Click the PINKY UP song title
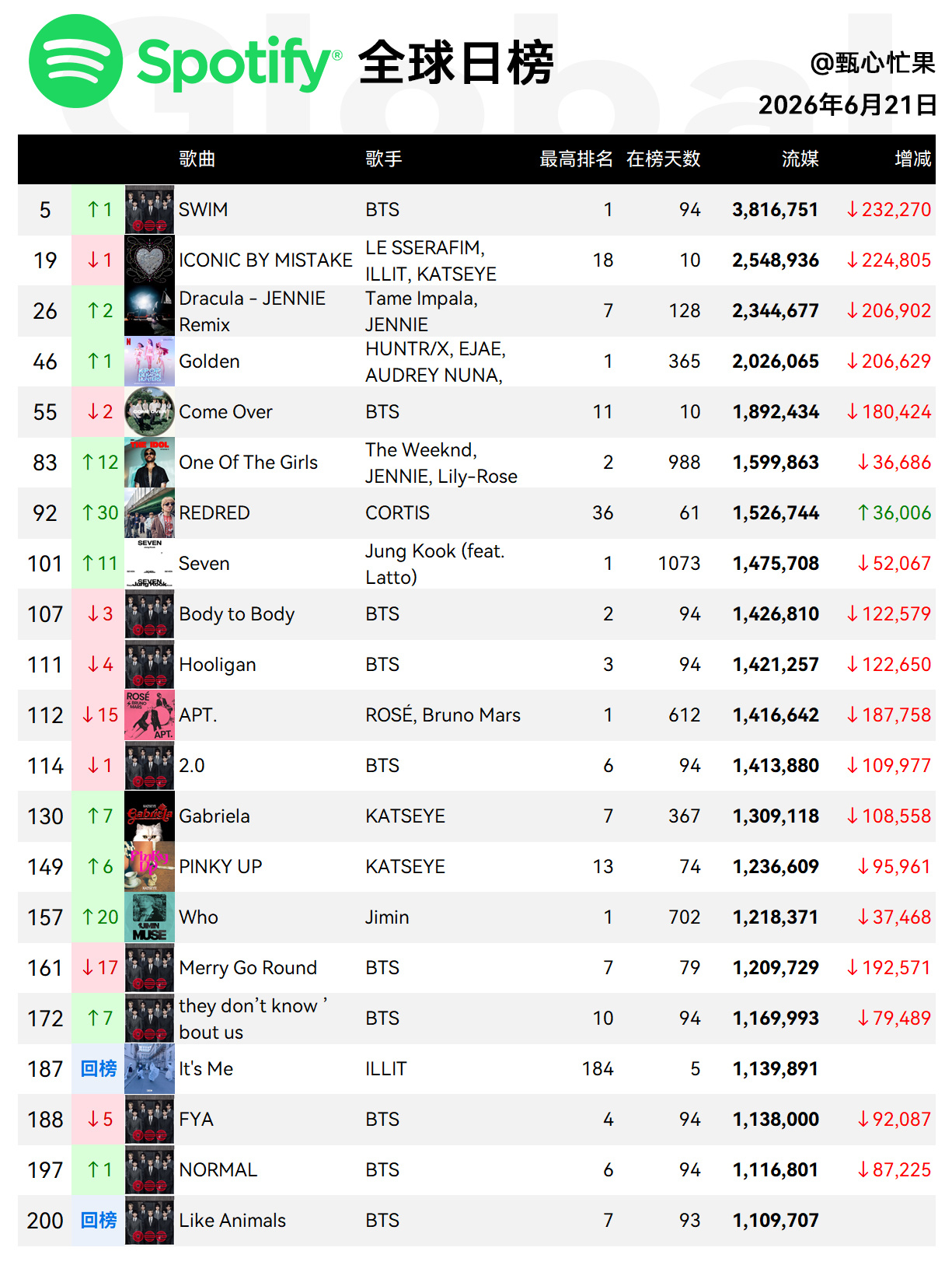The image size is (952, 1265). coord(221,867)
